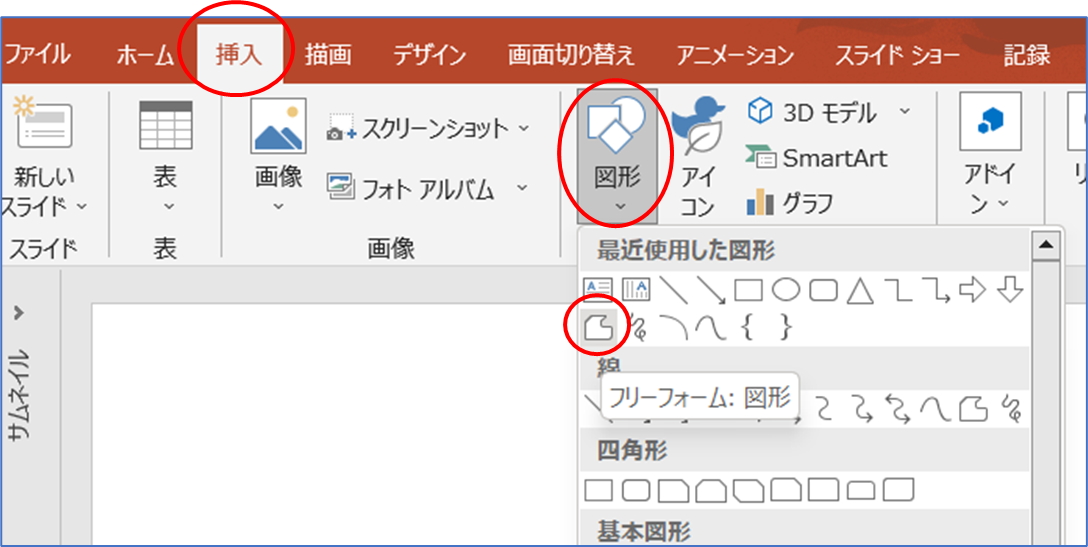Click the 3D モデル button
The height and width of the screenshot is (547, 1088).
813,111
